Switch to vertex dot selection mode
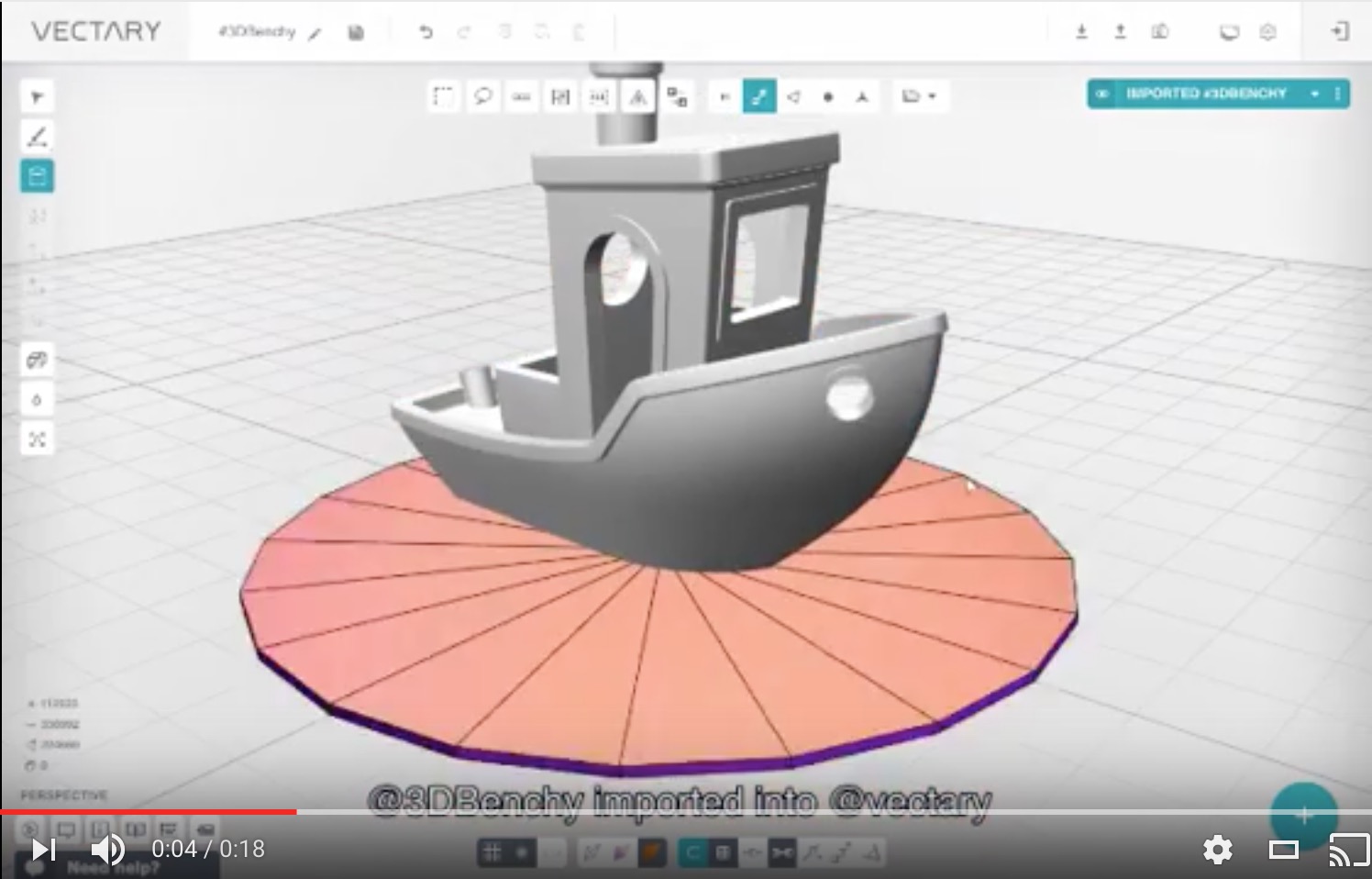This screenshot has height=879, width=1372. (828, 96)
